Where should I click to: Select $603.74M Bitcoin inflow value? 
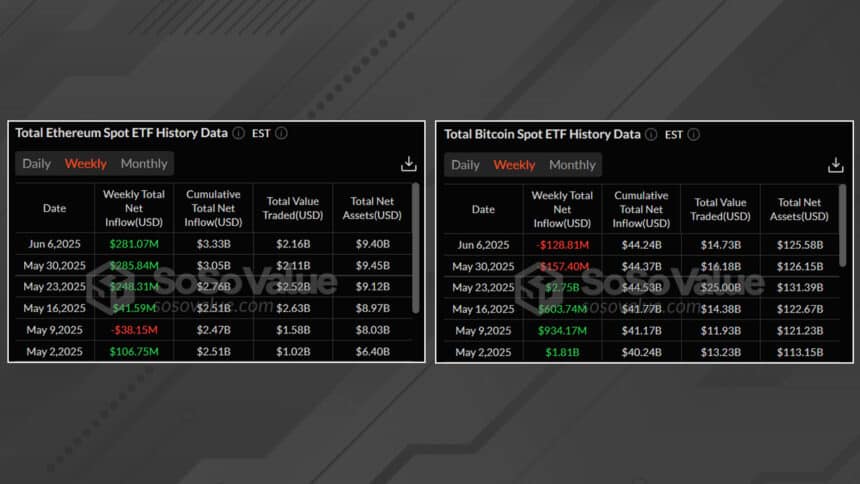[562, 309]
